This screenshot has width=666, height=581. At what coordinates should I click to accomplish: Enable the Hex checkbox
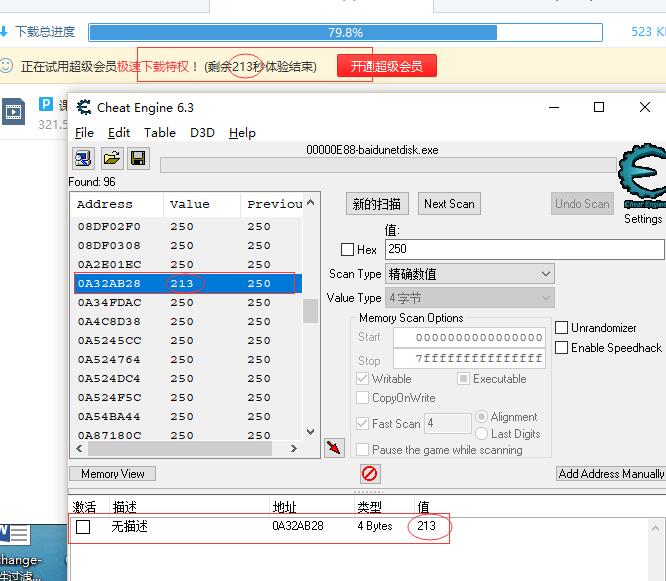(347, 250)
